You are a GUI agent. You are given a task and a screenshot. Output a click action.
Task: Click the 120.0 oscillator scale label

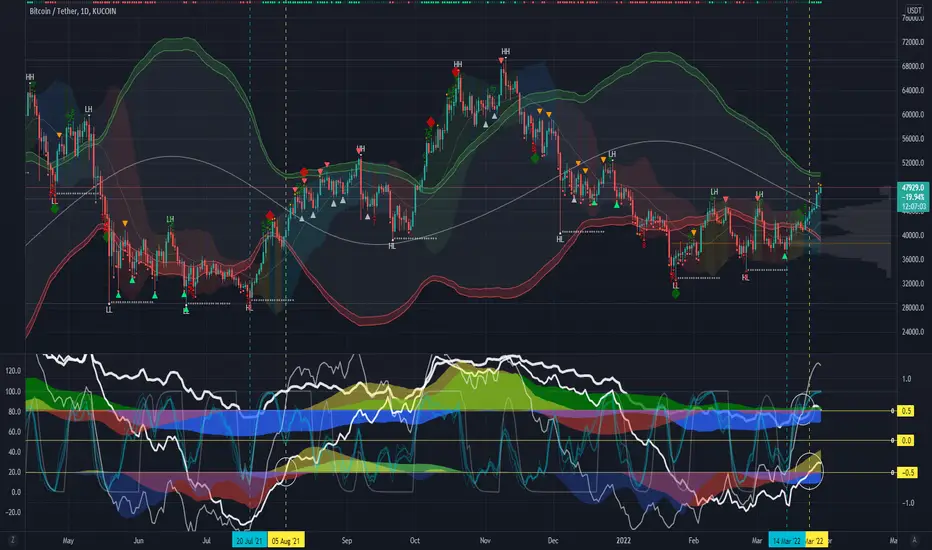(13, 371)
